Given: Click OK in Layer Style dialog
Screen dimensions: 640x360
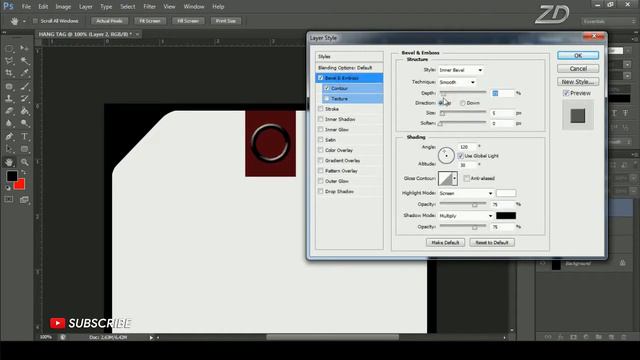Looking at the screenshot, I should [x=578, y=56].
